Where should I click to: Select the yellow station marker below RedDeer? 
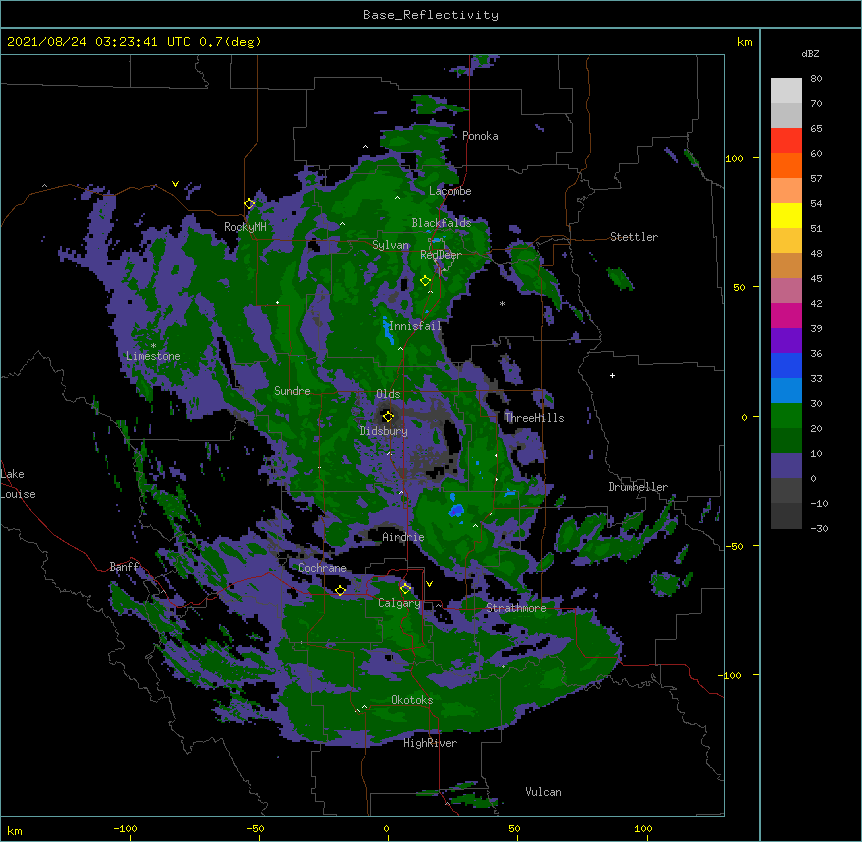tap(425, 281)
